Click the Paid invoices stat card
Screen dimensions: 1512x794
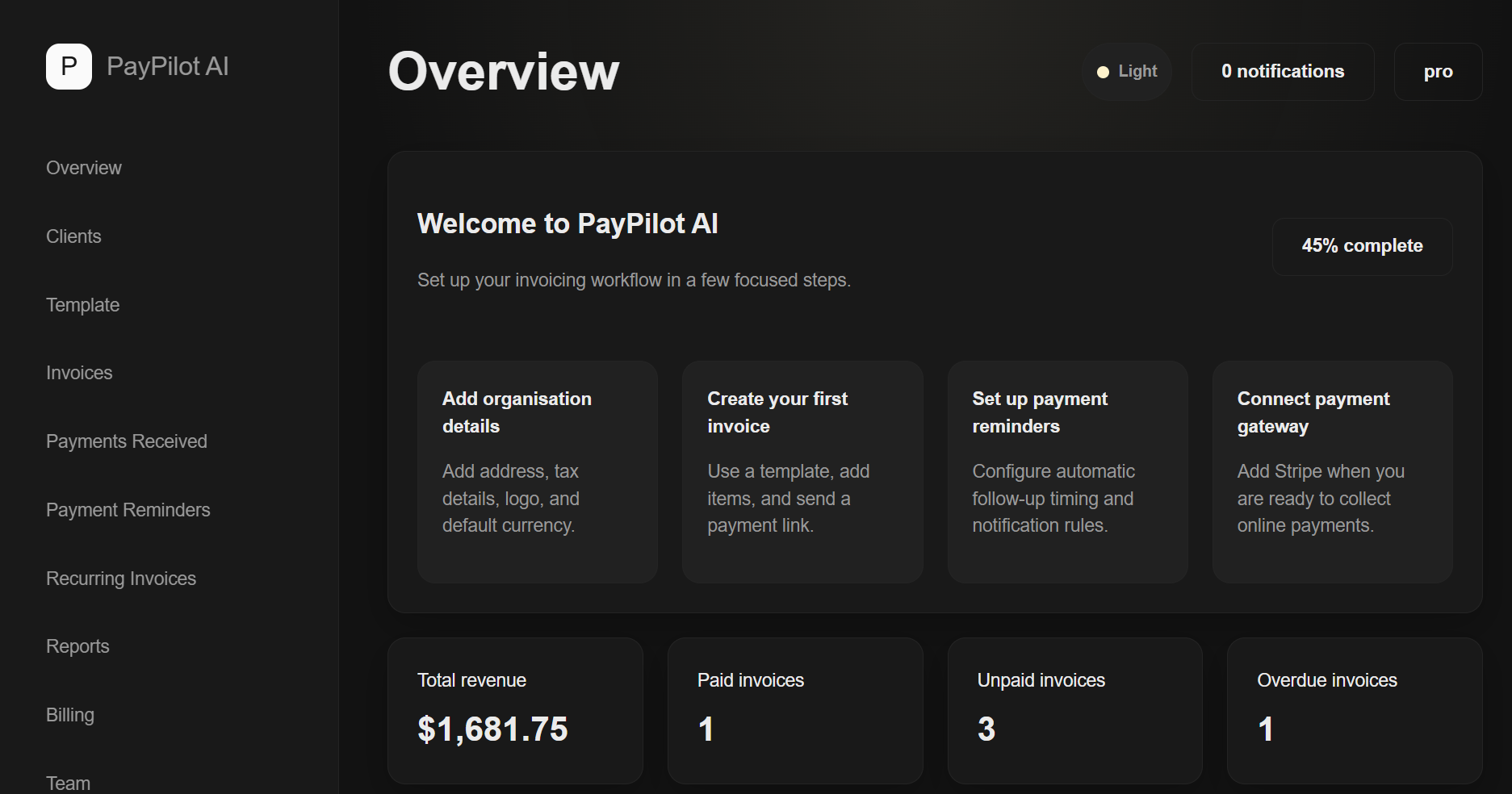tap(795, 711)
